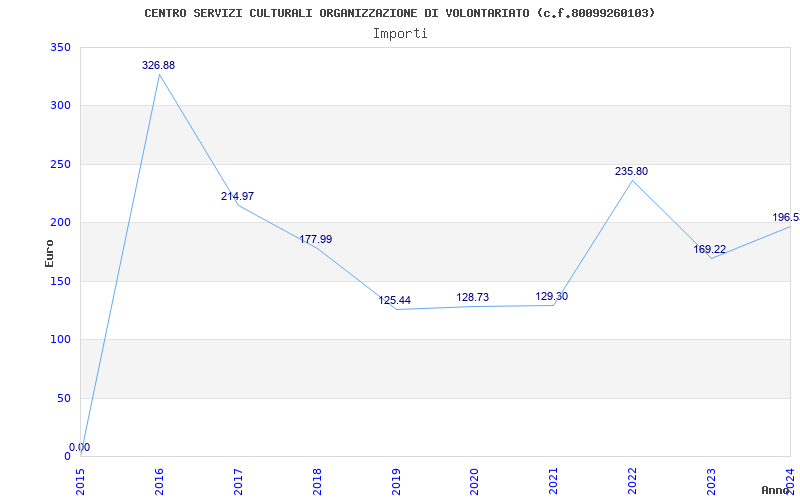This screenshot has height=500, width=800.
Task: Click the Anno x-axis title
Action: point(775,490)
